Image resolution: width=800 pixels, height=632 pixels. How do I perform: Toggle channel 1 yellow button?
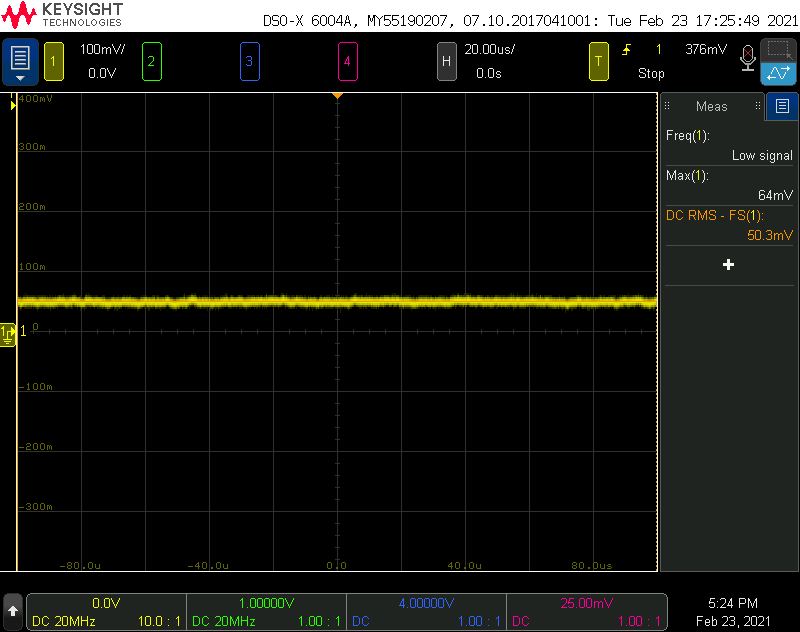(54, 61)
